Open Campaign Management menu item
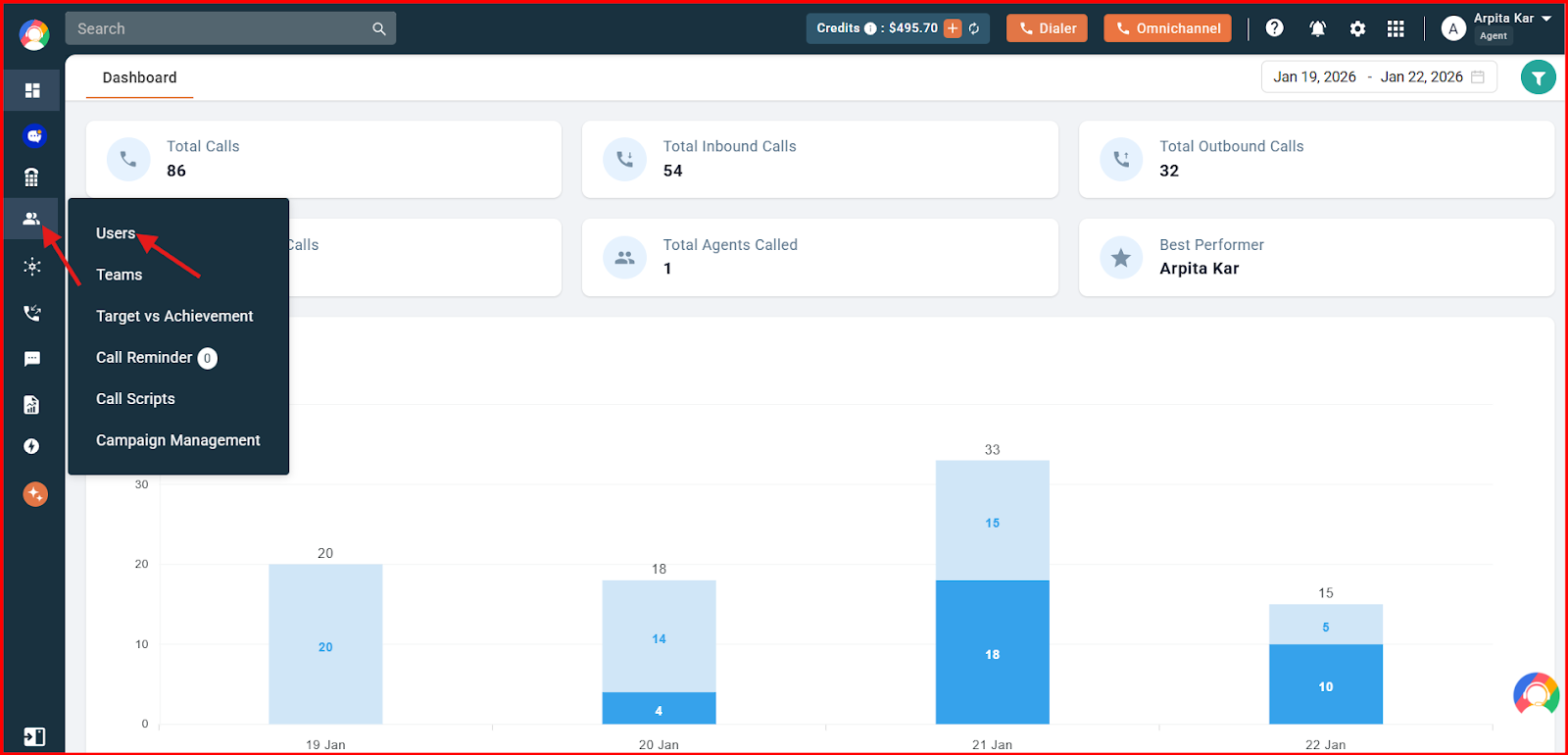The image size is (1568, 755). click(x=178, y=440)
